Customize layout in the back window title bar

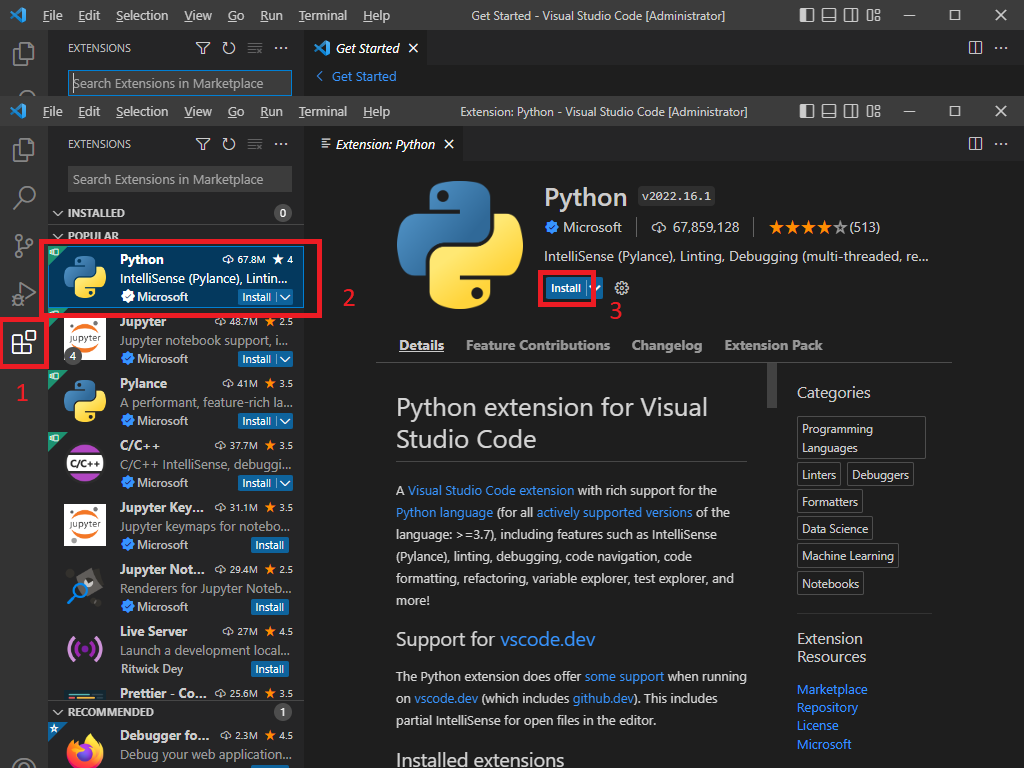coord(873,15)
